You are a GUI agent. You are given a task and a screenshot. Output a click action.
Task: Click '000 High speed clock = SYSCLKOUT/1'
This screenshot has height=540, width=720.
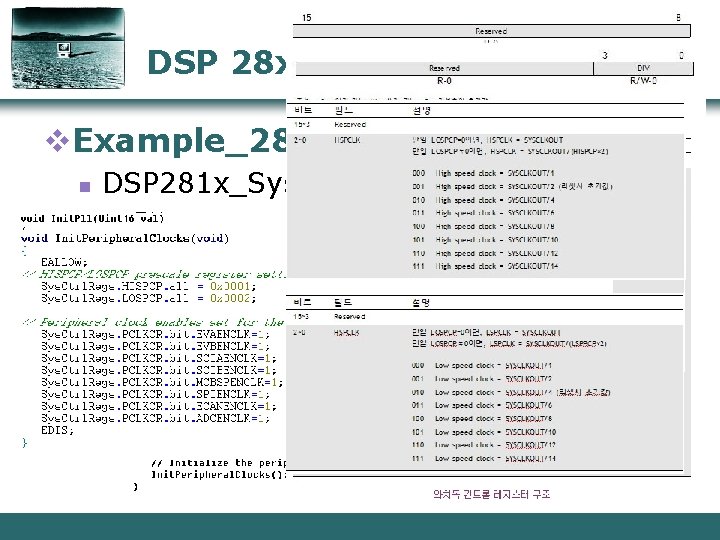click(x=483, y=173)
